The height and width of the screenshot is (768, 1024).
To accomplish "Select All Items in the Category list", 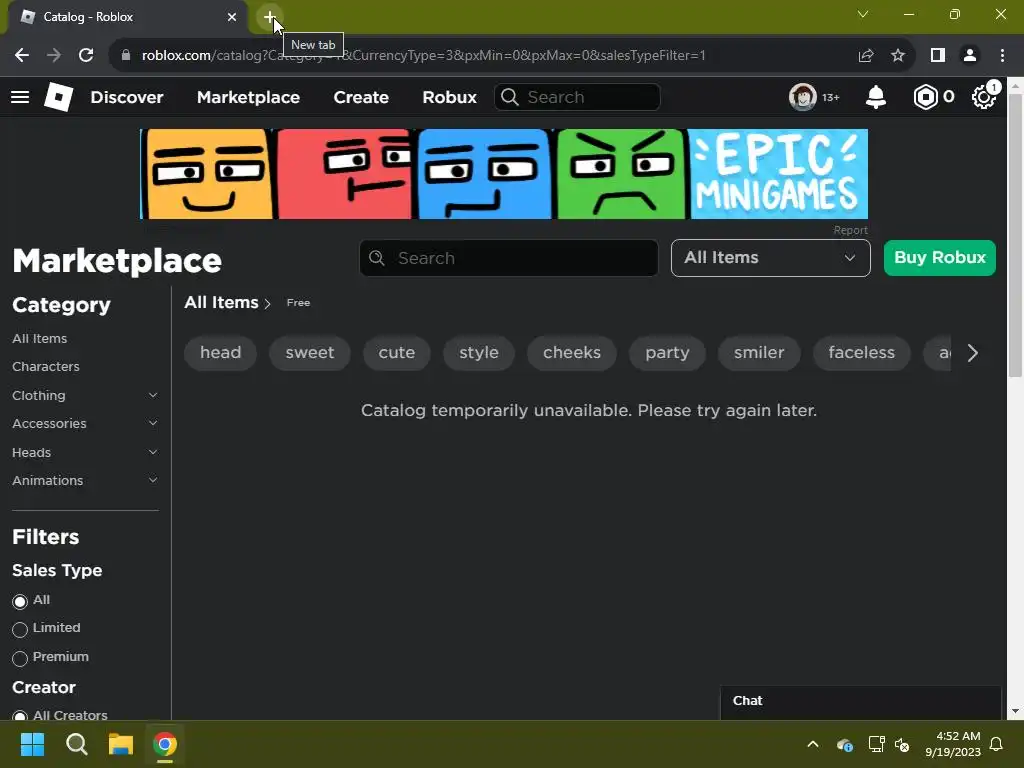I will 40,338.
